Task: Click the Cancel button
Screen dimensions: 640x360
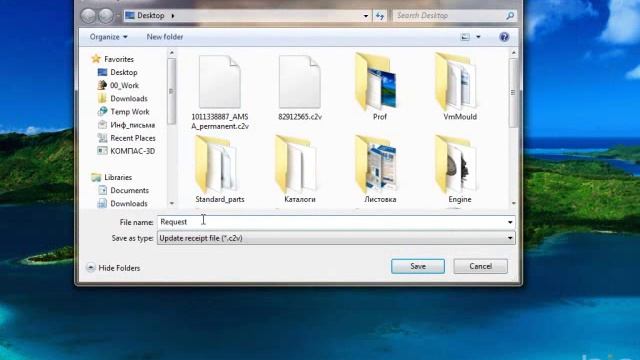Action: pos(480,266)
